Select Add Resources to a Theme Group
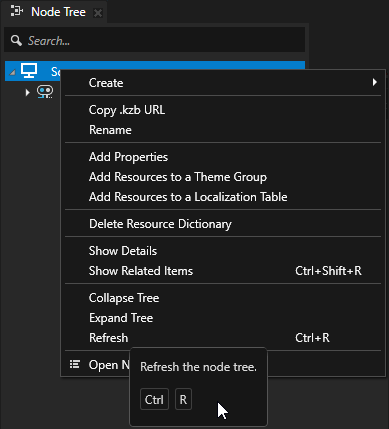The height and width of the screenshot is (429, 389). [x=223, y=177]
